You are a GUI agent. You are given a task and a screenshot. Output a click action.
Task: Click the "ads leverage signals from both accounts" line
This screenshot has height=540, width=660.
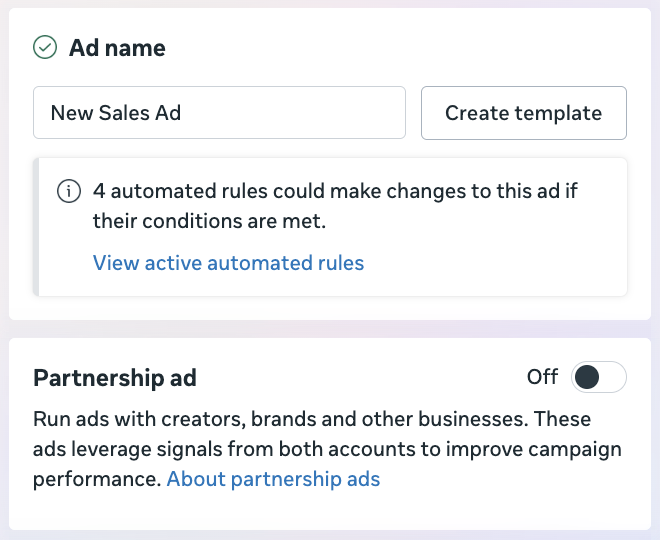(x=327, y=449)
